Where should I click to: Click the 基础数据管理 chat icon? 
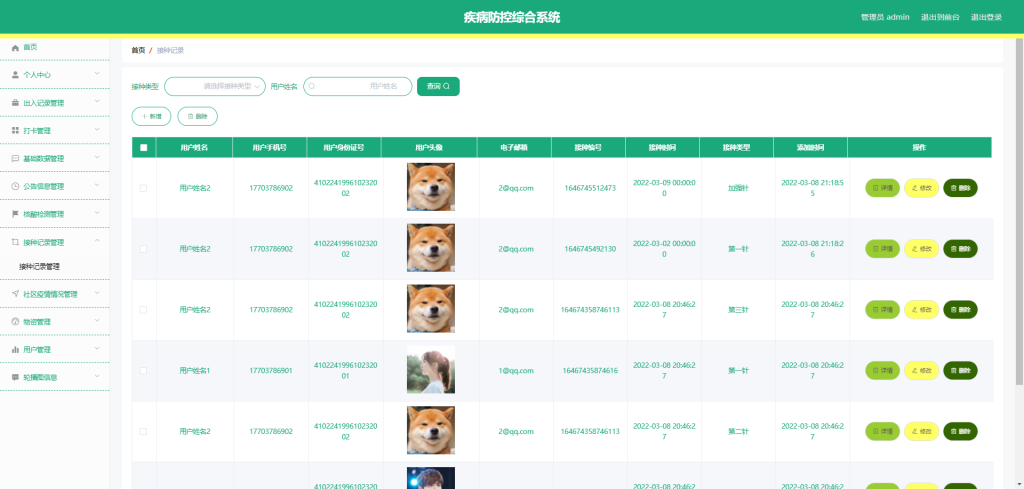[x=16, y=159]
